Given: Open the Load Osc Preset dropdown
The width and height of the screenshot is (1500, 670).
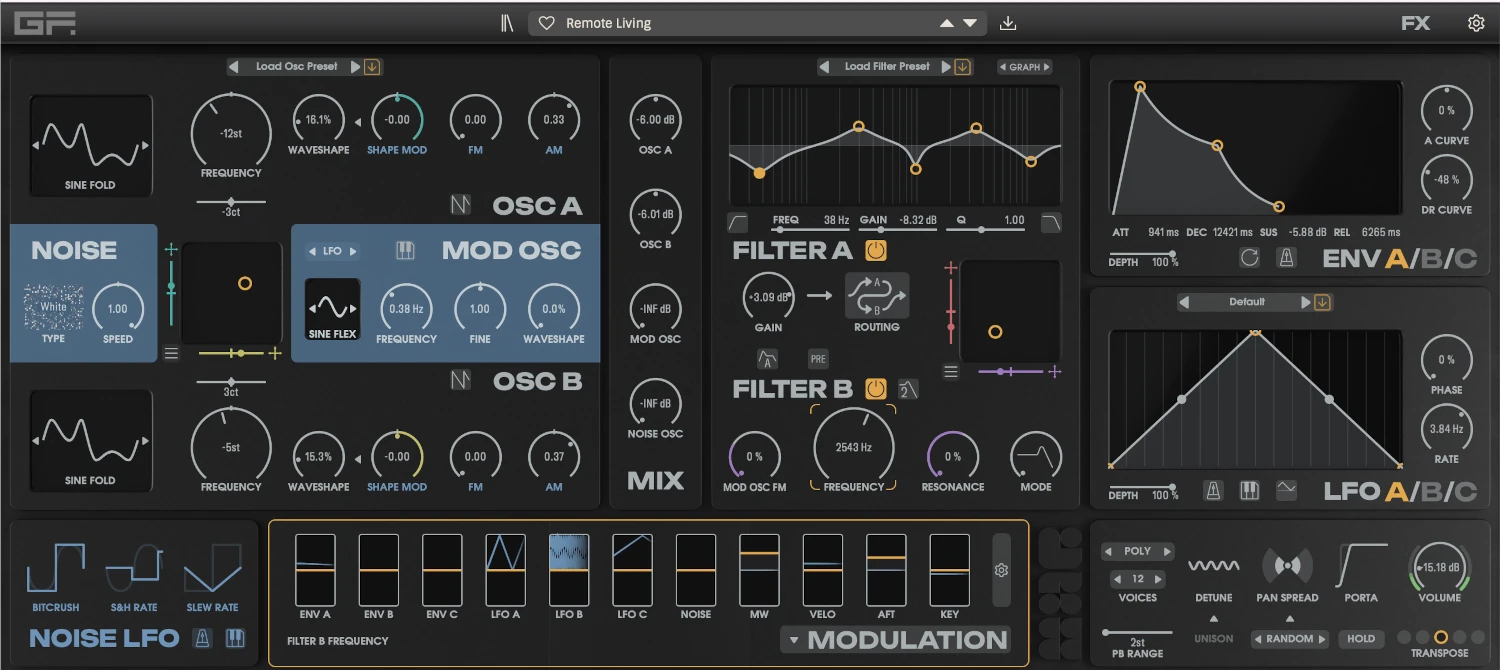Looking at the screenshot, I should (x=299, y=66).
